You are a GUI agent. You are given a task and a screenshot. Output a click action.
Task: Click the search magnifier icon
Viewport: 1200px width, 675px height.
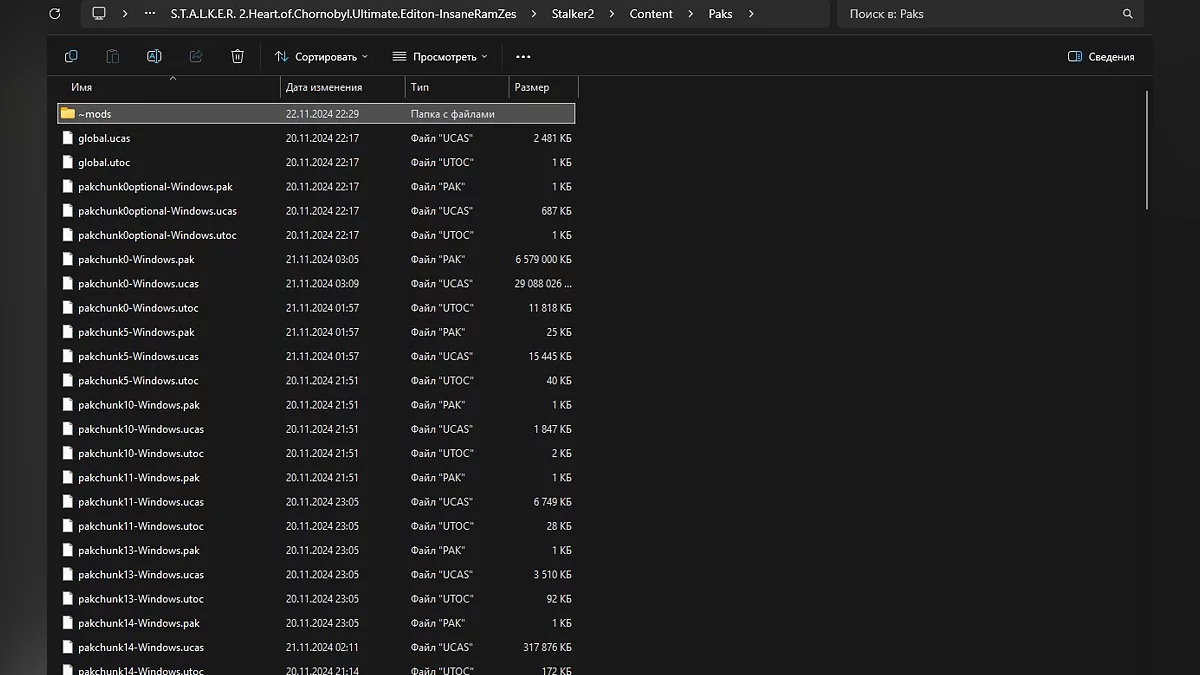click(1128, 14)
